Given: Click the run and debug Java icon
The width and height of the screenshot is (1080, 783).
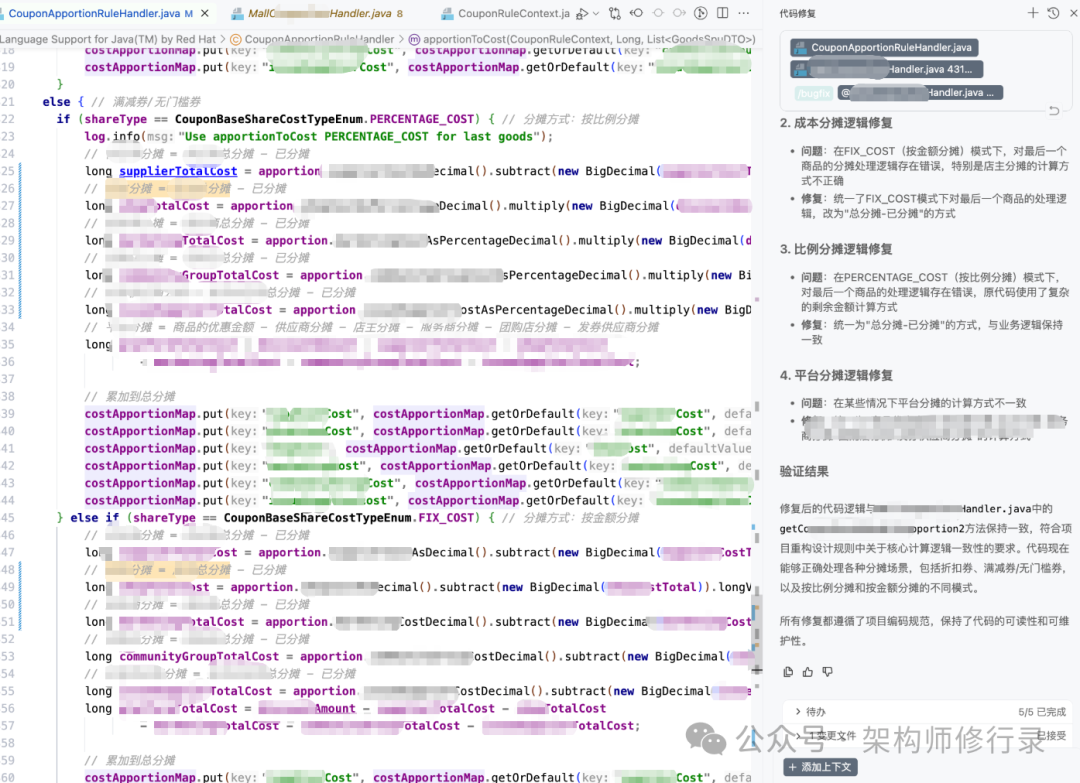Looking at the screenshot, I should [583, 13].
